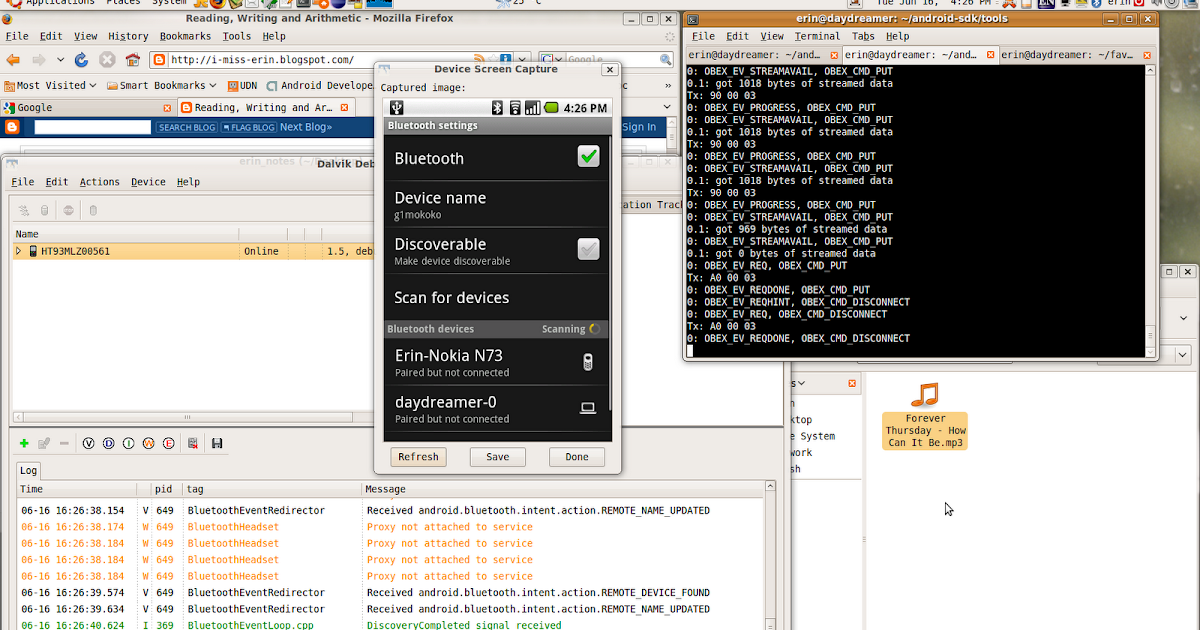This screenshot has width=1200, height=630.
Task: Click the Next Blog link
Action: pyautogui.click(x=306, y=127)
